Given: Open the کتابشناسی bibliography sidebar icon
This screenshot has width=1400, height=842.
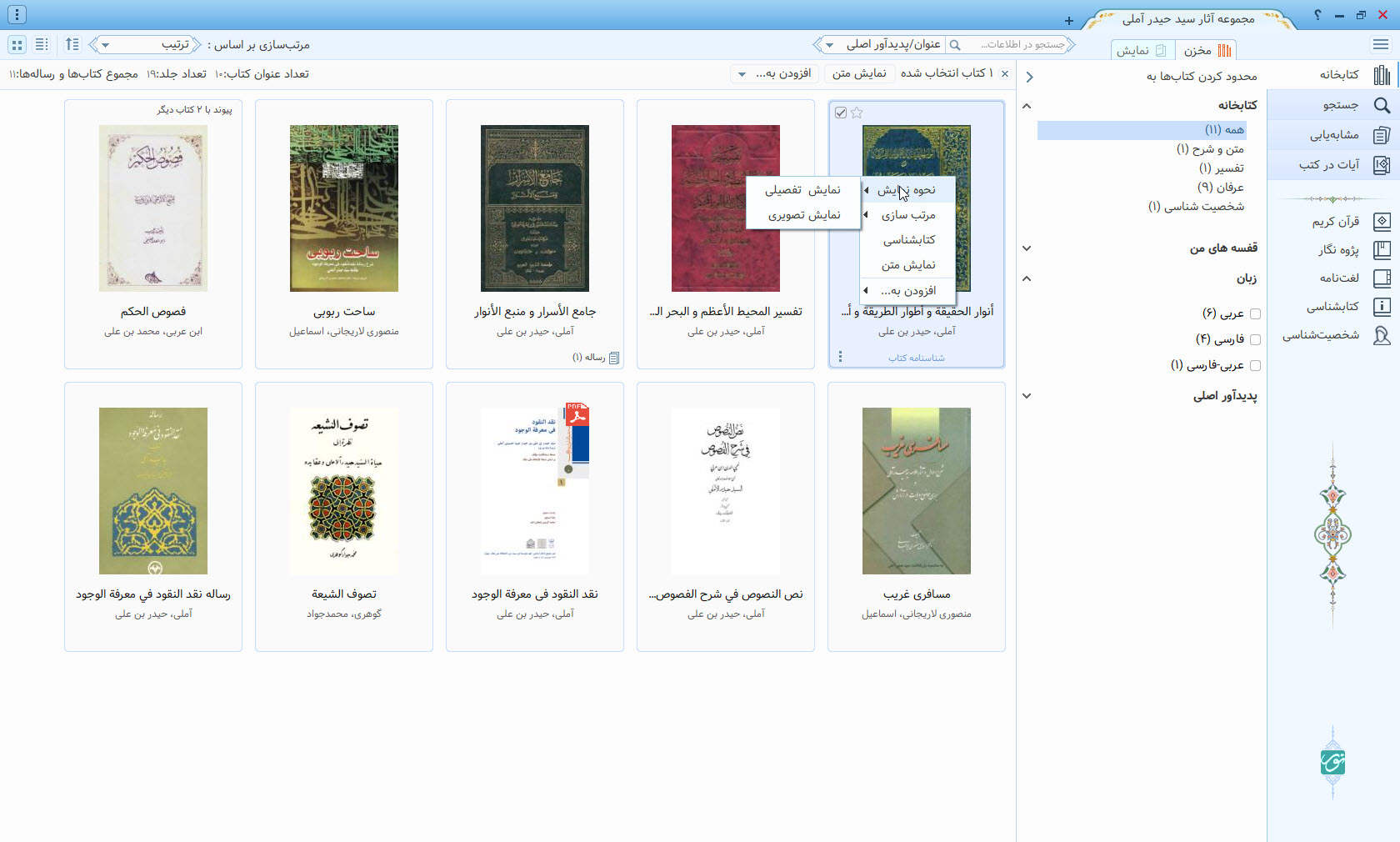Looking at the screenshot, I should click(1382, 306).
